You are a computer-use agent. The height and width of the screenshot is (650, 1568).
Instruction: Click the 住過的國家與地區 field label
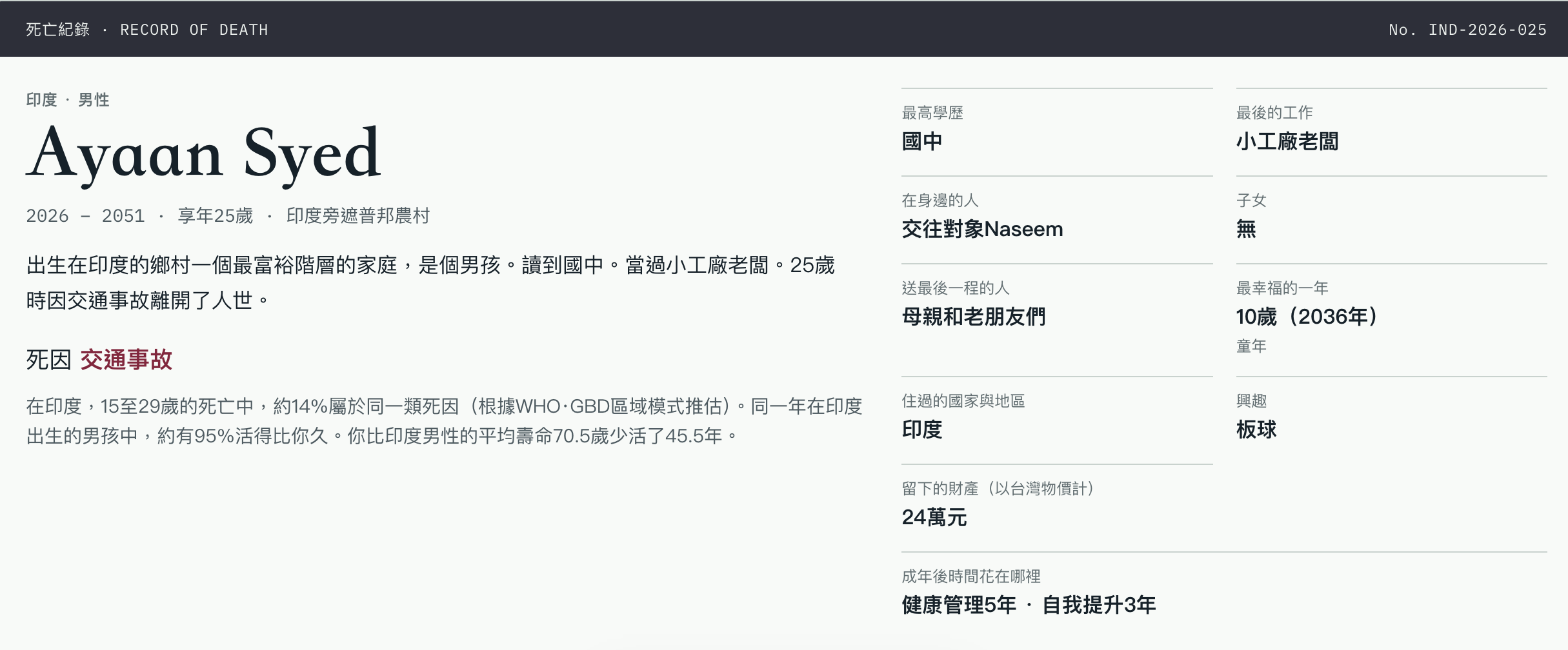pos(963,401)
